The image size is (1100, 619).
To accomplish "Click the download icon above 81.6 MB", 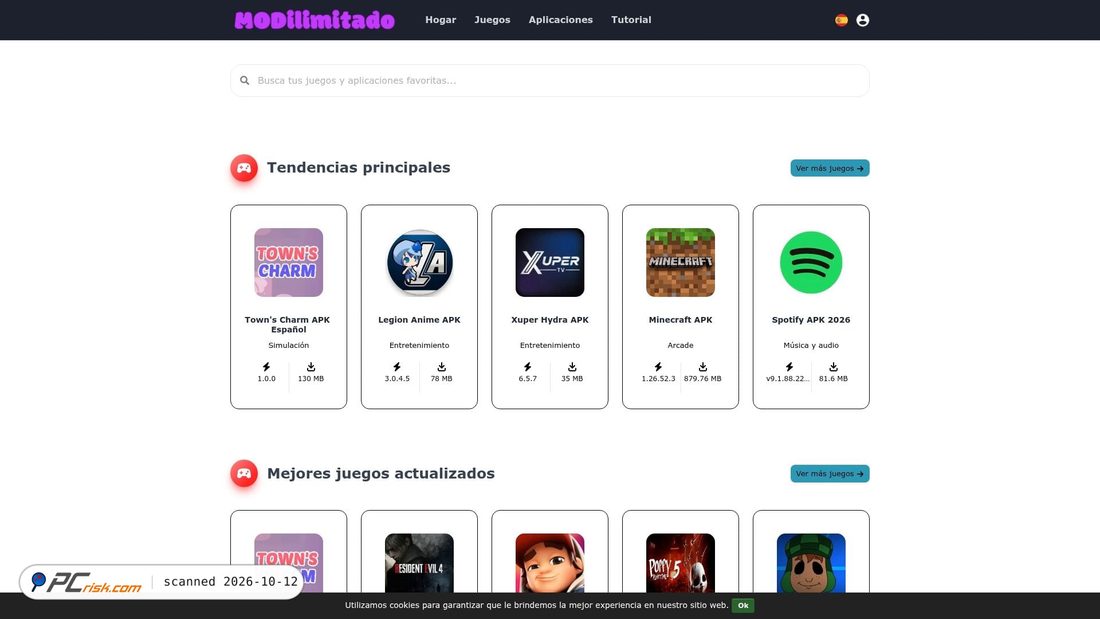I will coord(833,367).
